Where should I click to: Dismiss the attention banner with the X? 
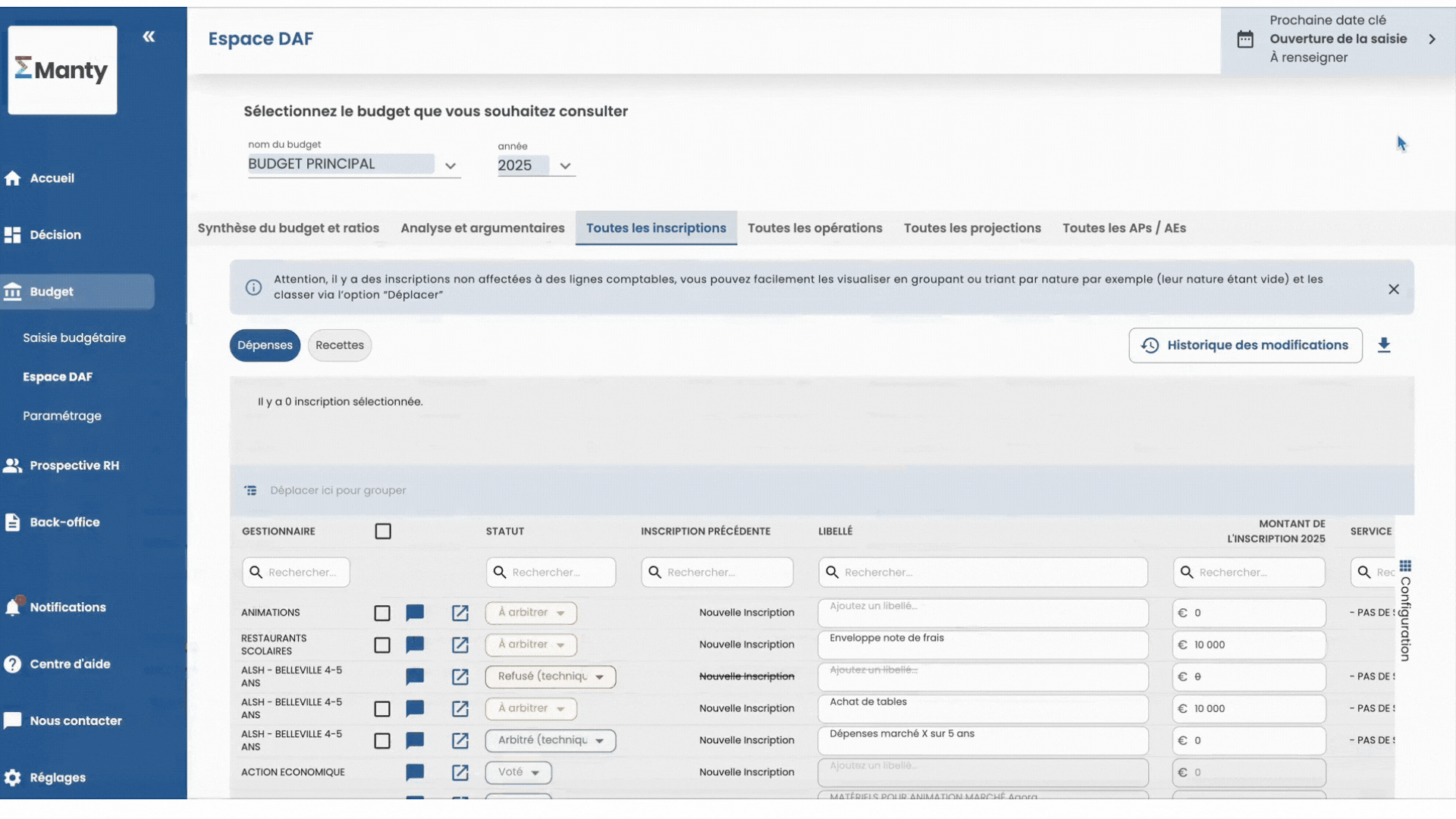pos(1394,289)
